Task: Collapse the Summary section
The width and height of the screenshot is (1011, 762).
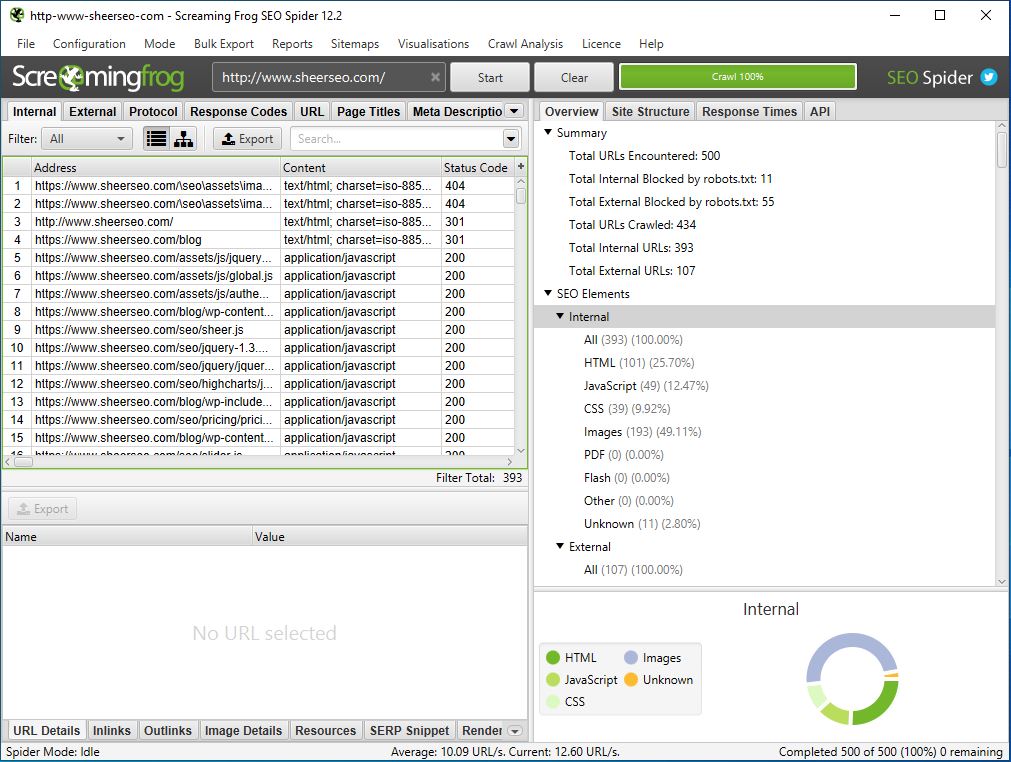Action: (x=548, y=132)
